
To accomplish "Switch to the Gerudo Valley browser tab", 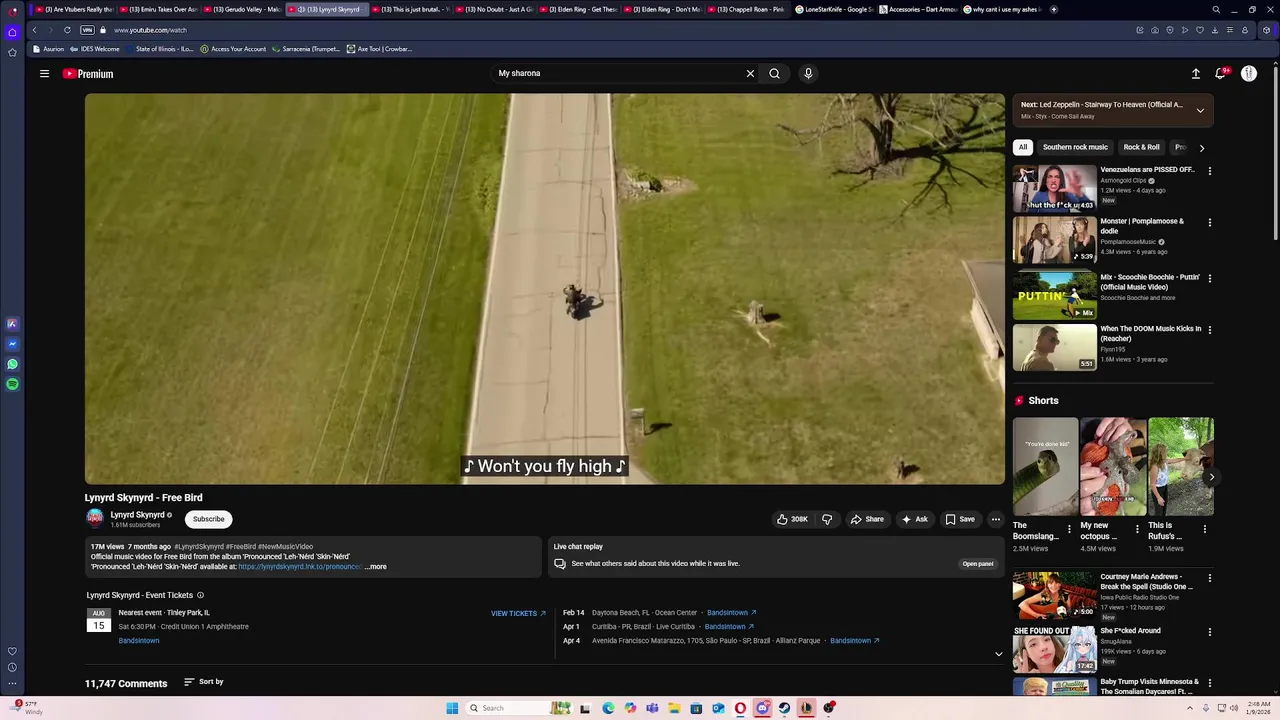I will click(x=244, y=9).
